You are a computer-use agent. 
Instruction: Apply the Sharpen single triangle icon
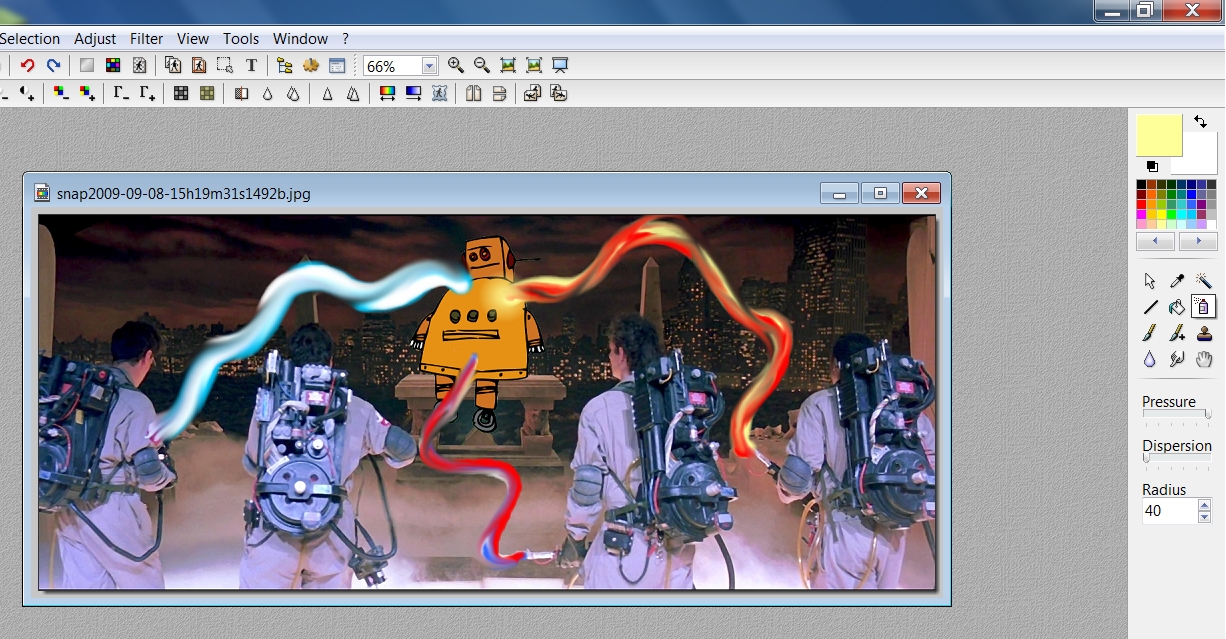pos(327,93)
